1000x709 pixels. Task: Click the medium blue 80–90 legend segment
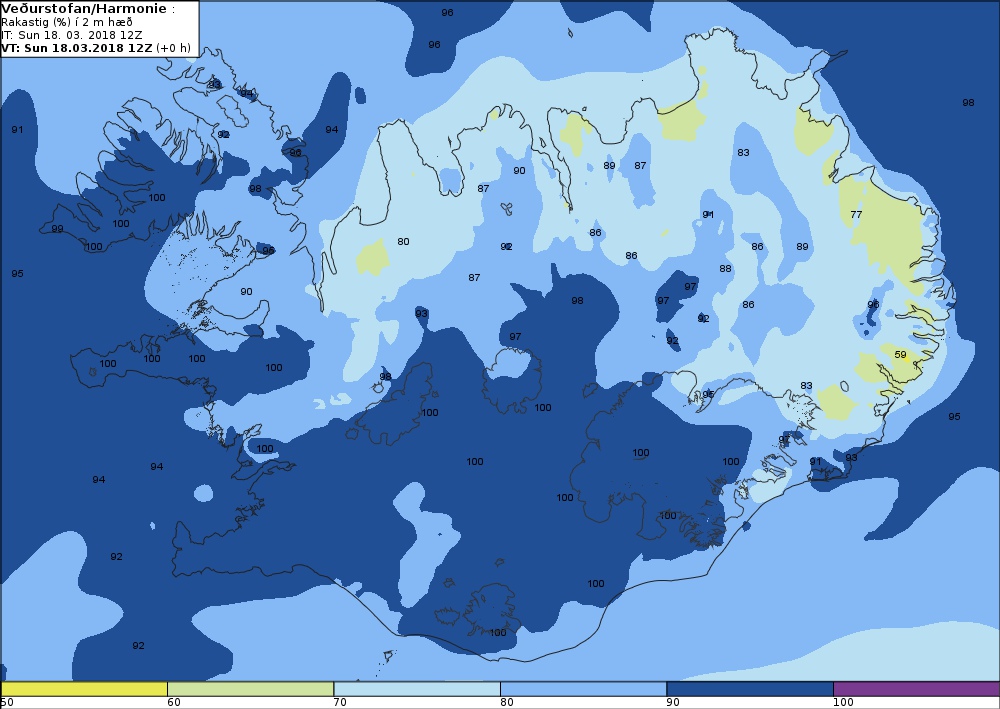pos(584,689)
